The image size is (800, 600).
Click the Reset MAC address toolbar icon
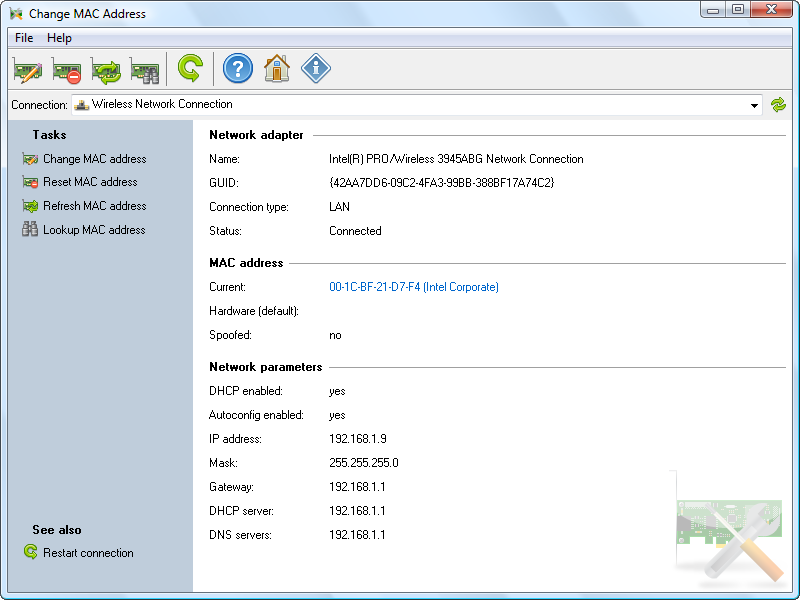(x=66, y=70)
